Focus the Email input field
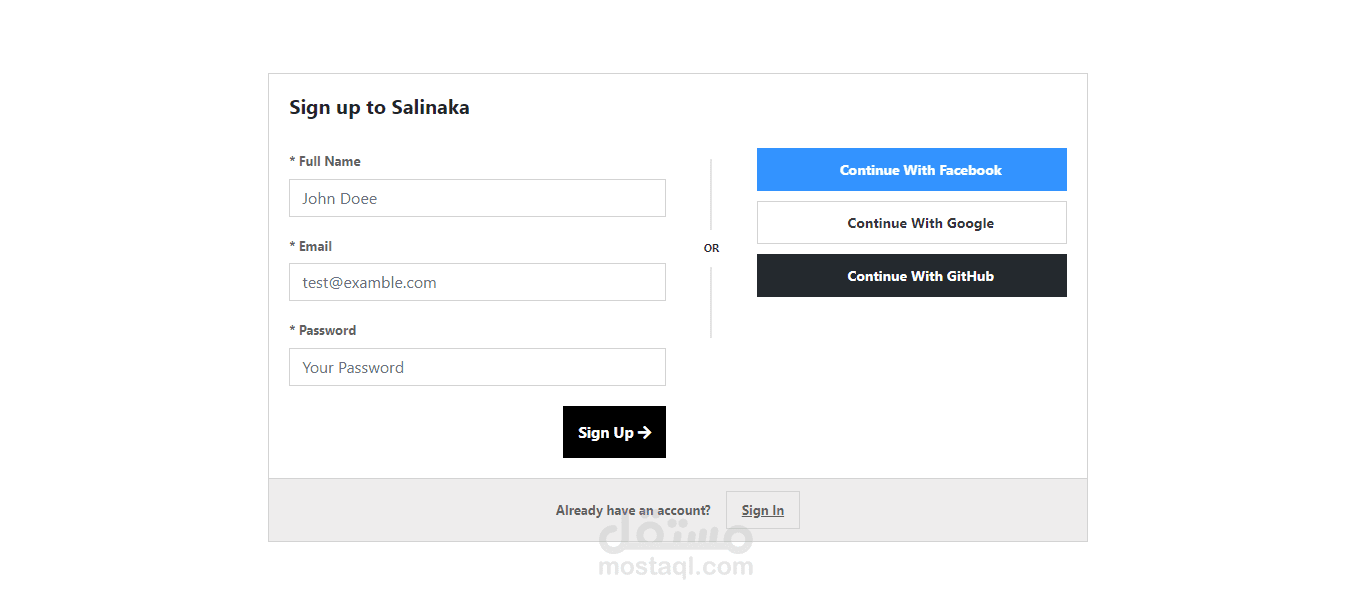Screen dimensions: 1353x592 tap(477, 282)
